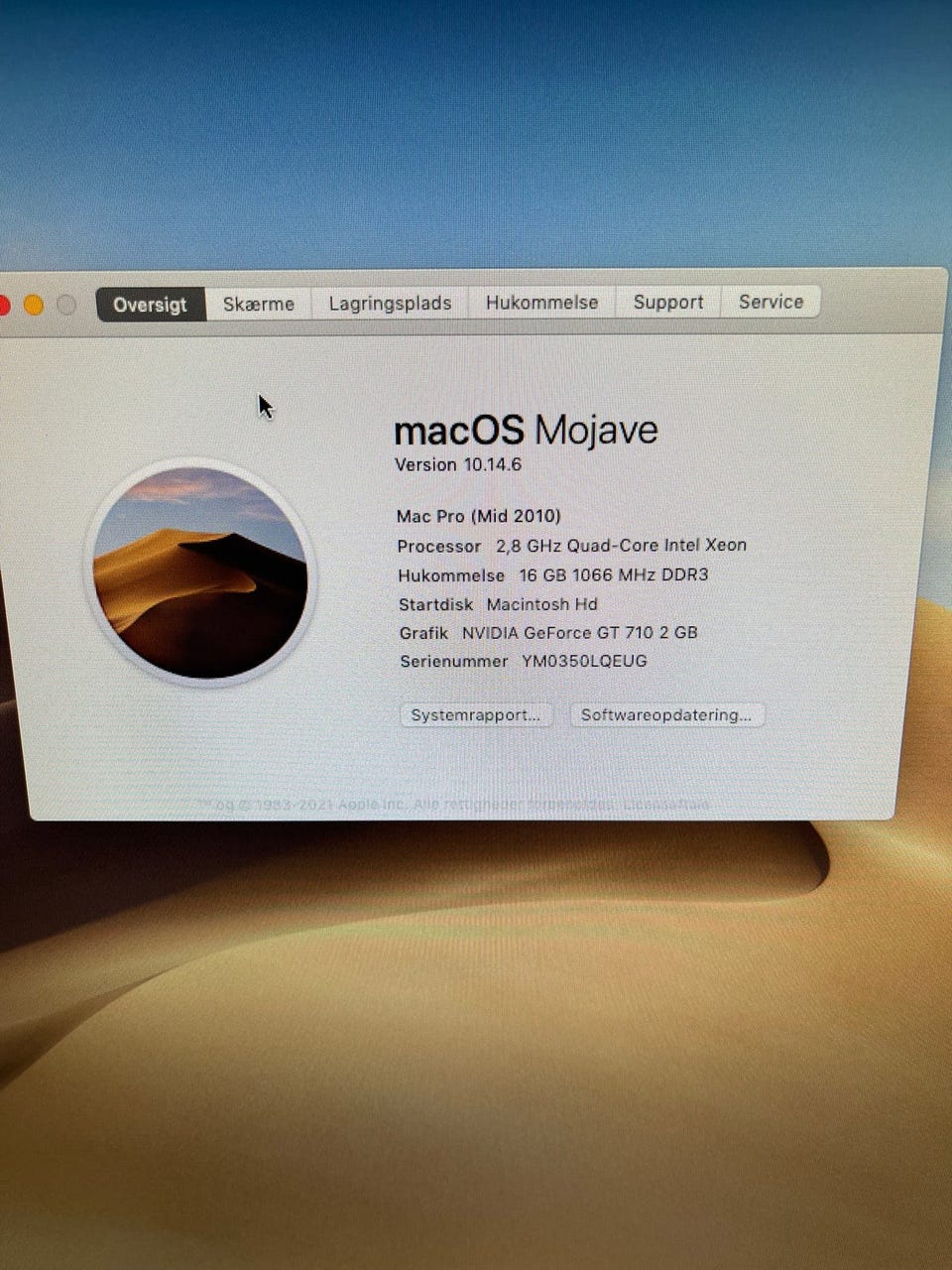Open the Hukommelse tab
952x1270 pixels.
click(541, 303)
